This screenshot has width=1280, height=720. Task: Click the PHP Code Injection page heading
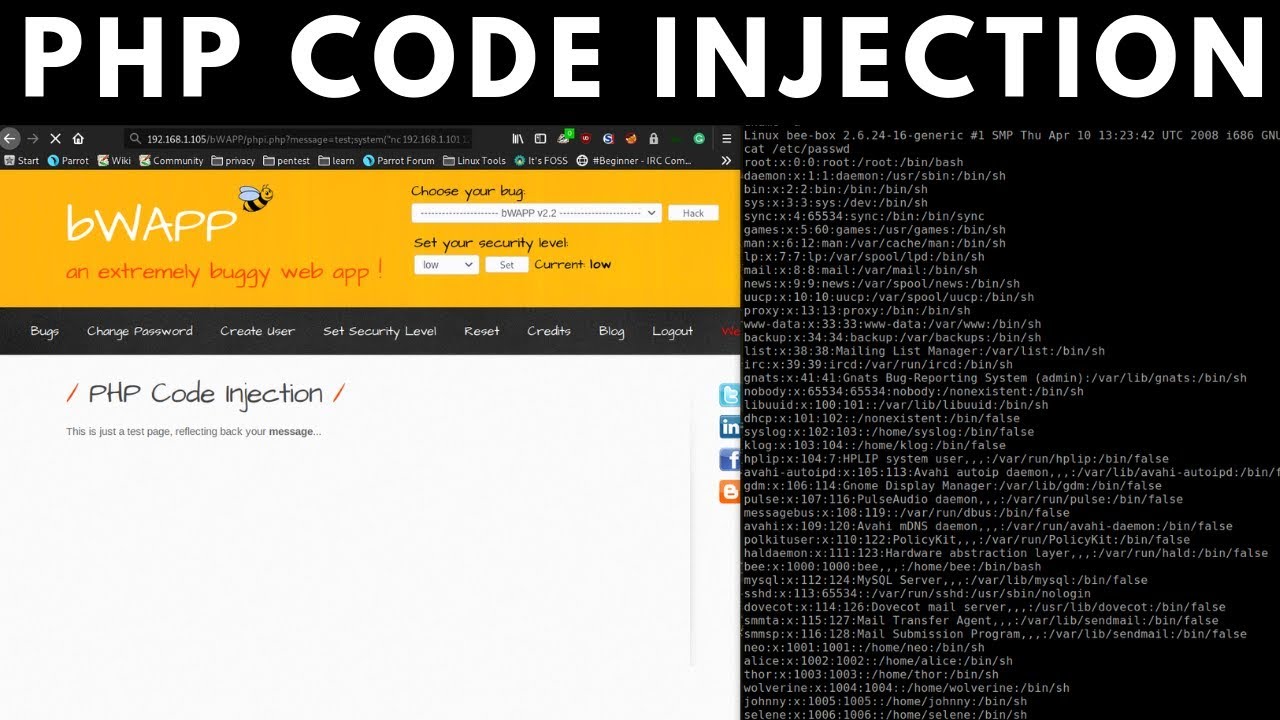[205, 393]
